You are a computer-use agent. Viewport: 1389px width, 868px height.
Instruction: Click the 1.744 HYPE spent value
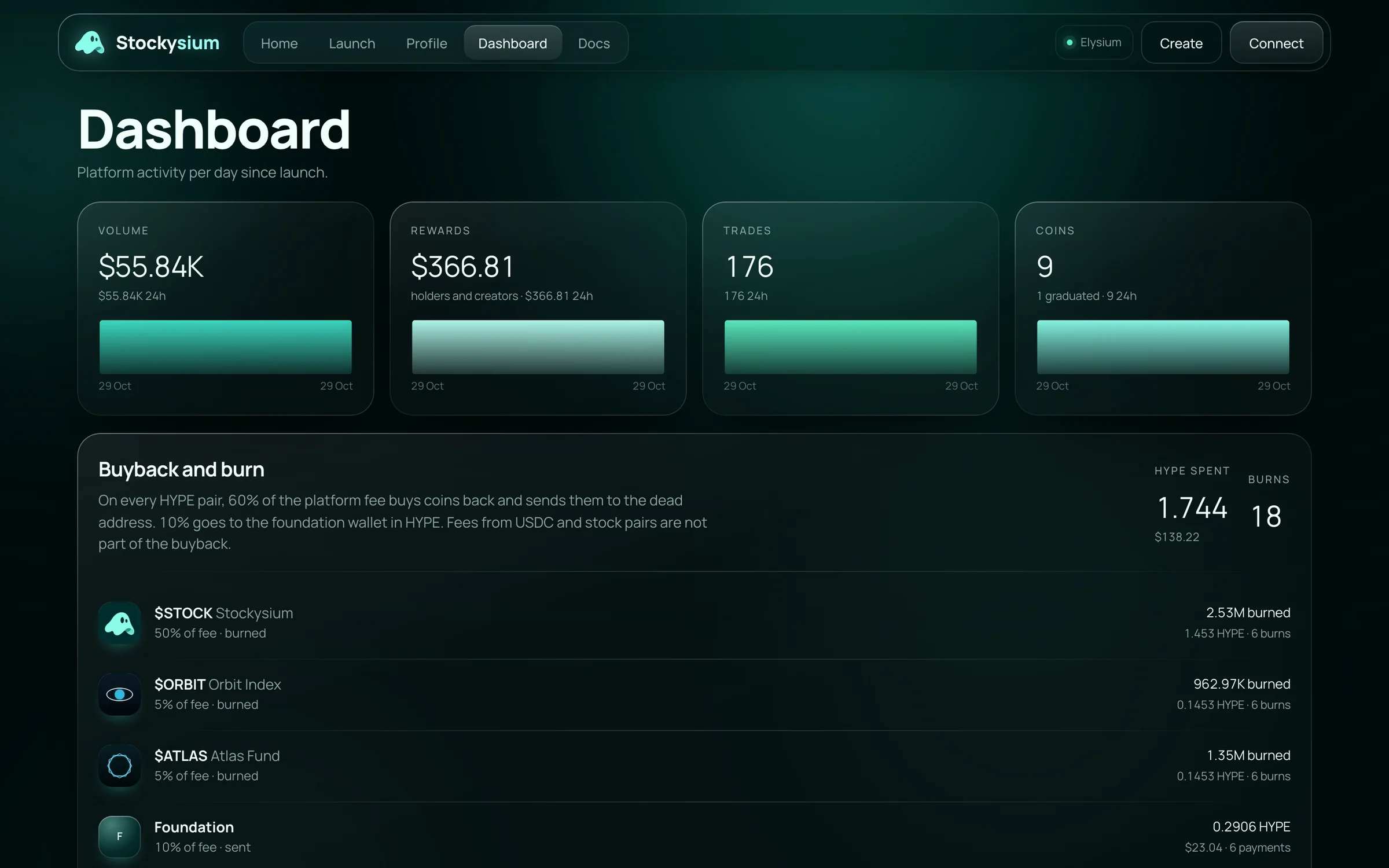click(x=1192, y=508)
